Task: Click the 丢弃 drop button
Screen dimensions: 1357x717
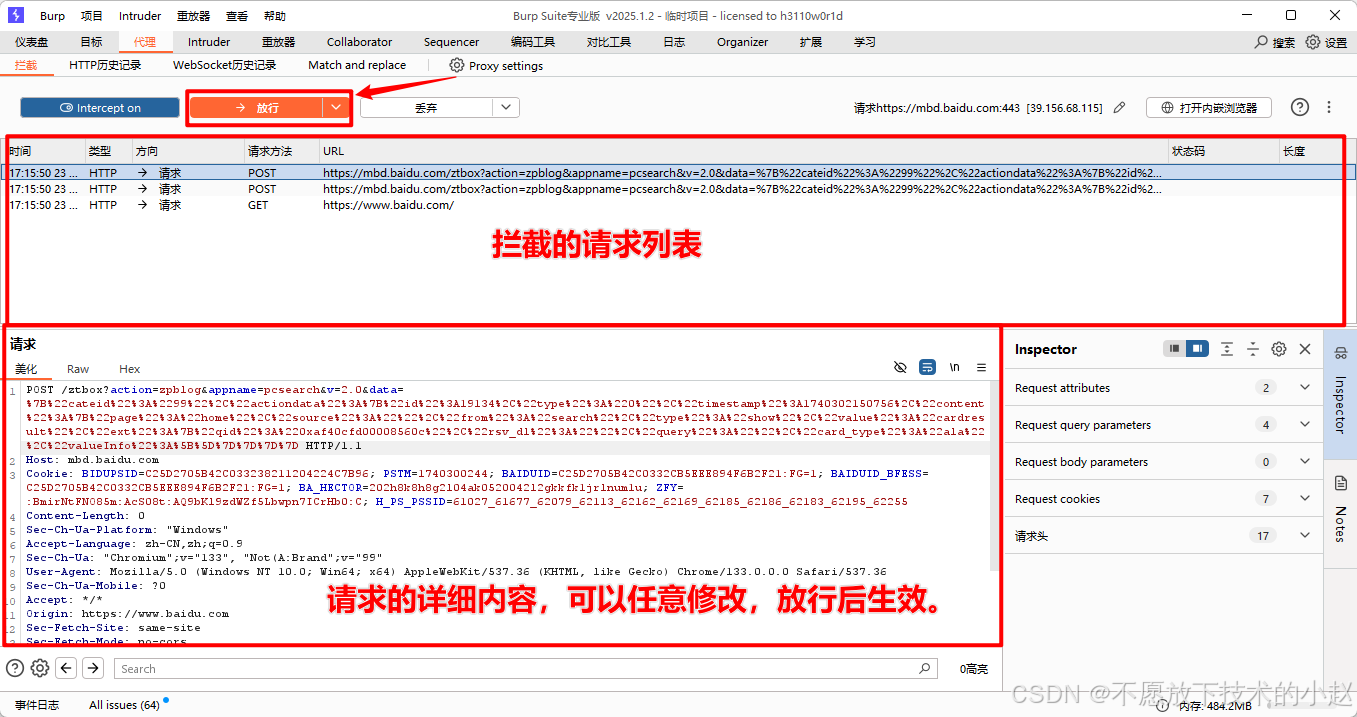Action: 426,107
